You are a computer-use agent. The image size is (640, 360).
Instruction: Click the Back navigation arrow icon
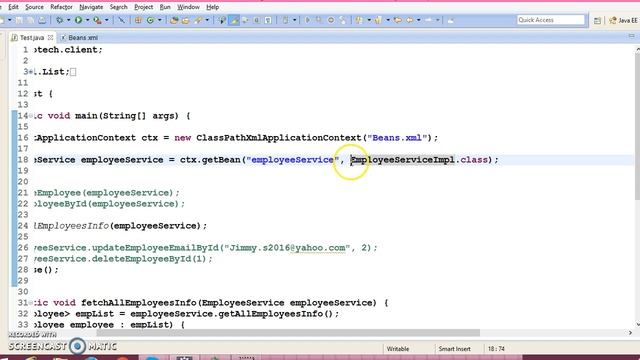[x=409, y=20]
